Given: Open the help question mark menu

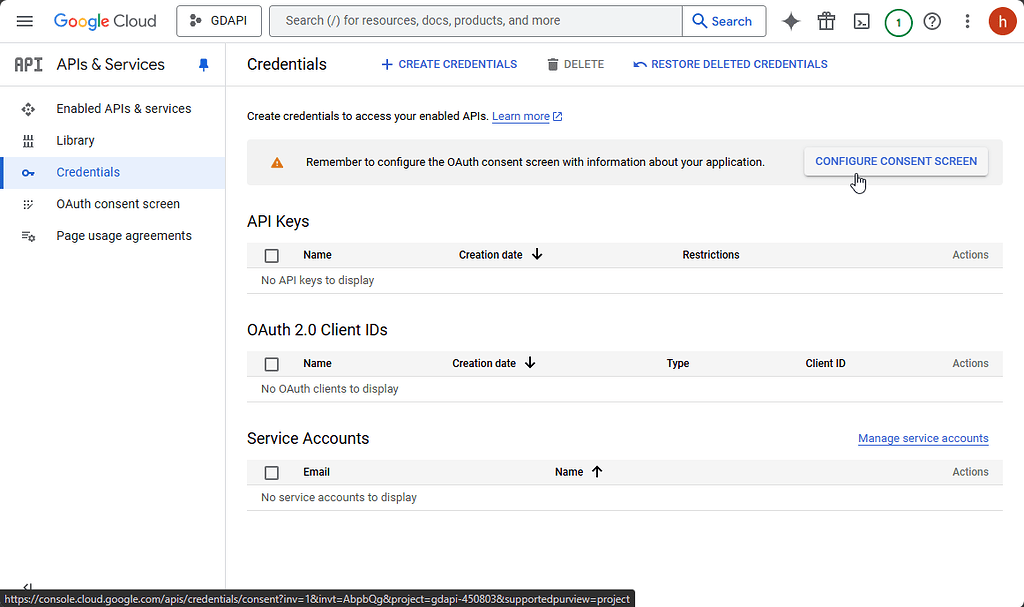Looking at the screenshot, I should (932, 22).
